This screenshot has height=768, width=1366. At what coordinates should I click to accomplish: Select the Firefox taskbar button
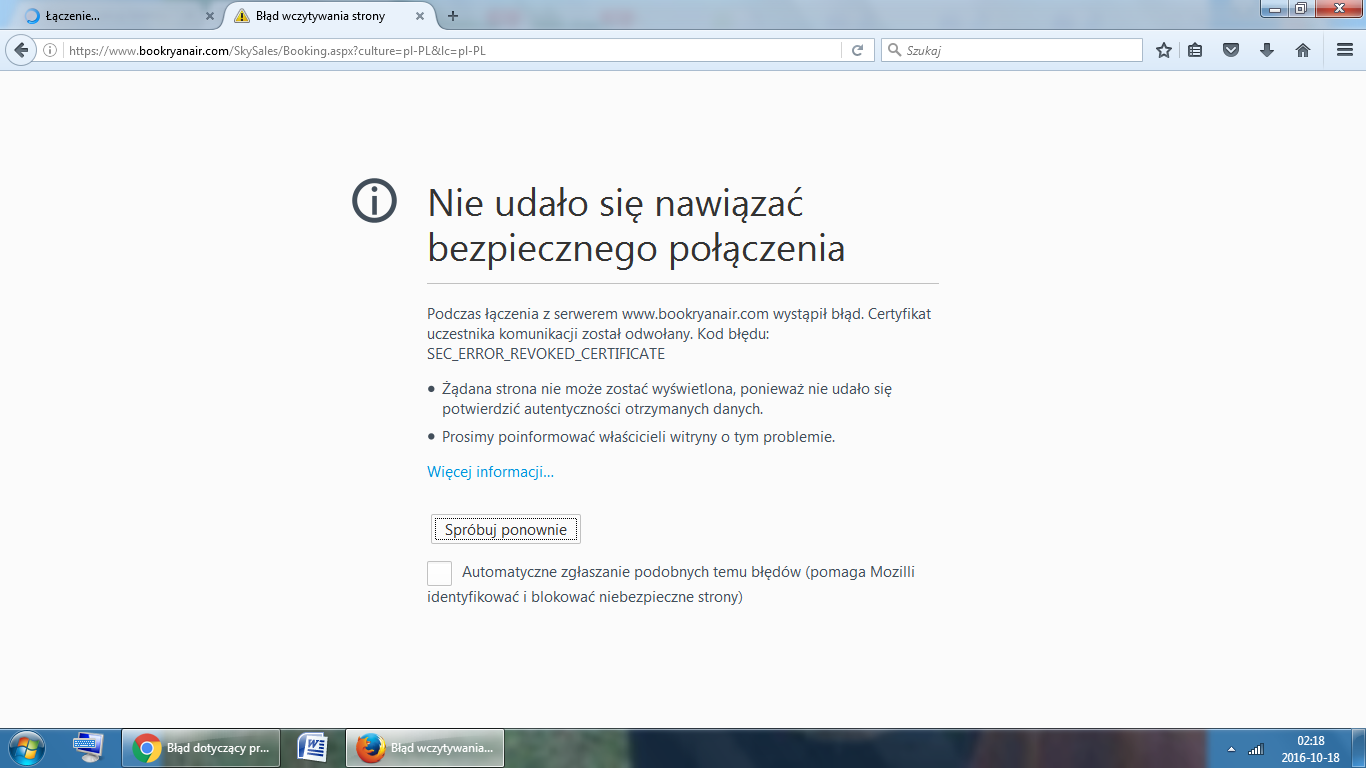tap(425, 748)
